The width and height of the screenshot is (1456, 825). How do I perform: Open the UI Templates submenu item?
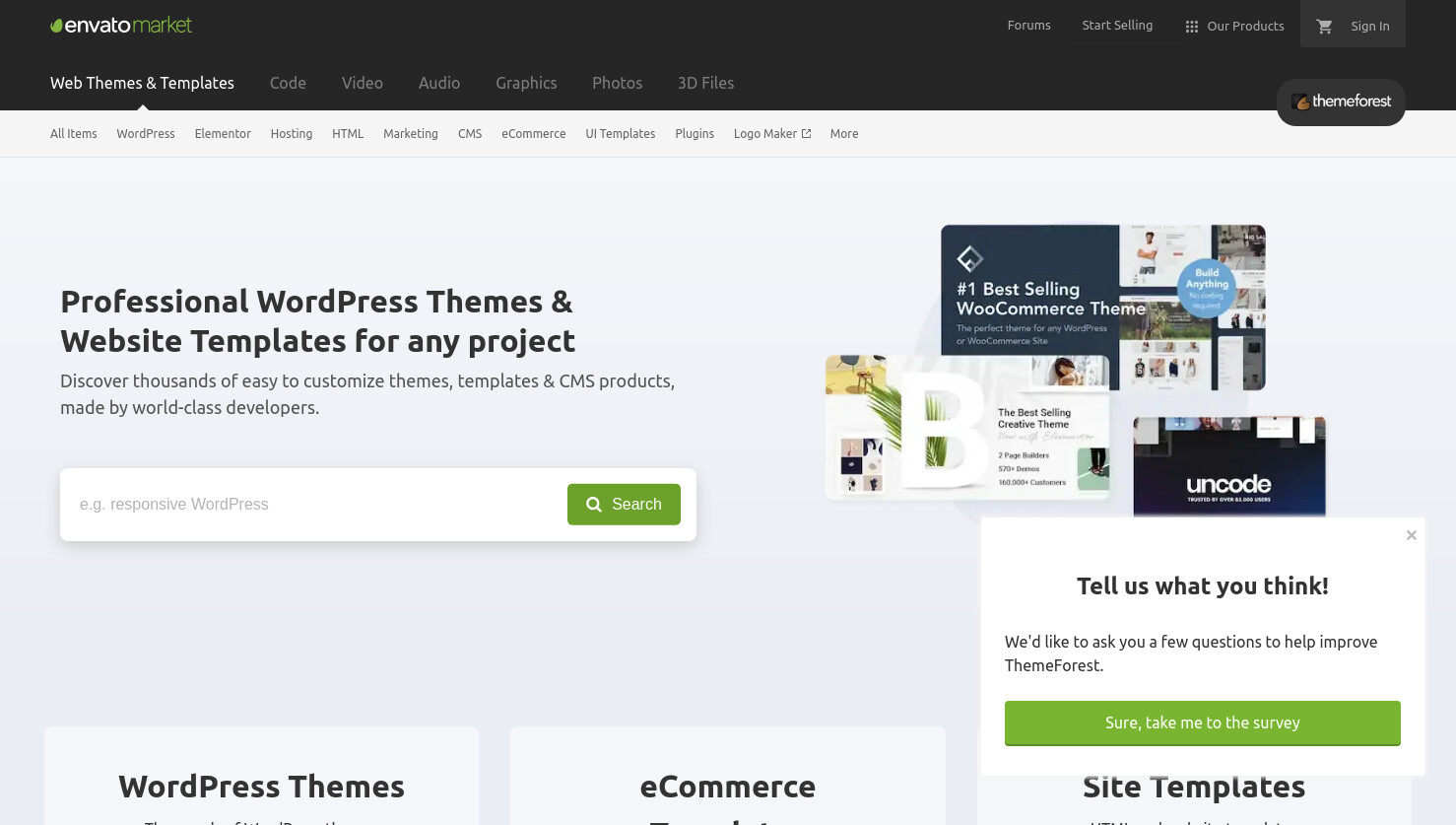click(x=621, y=134)
